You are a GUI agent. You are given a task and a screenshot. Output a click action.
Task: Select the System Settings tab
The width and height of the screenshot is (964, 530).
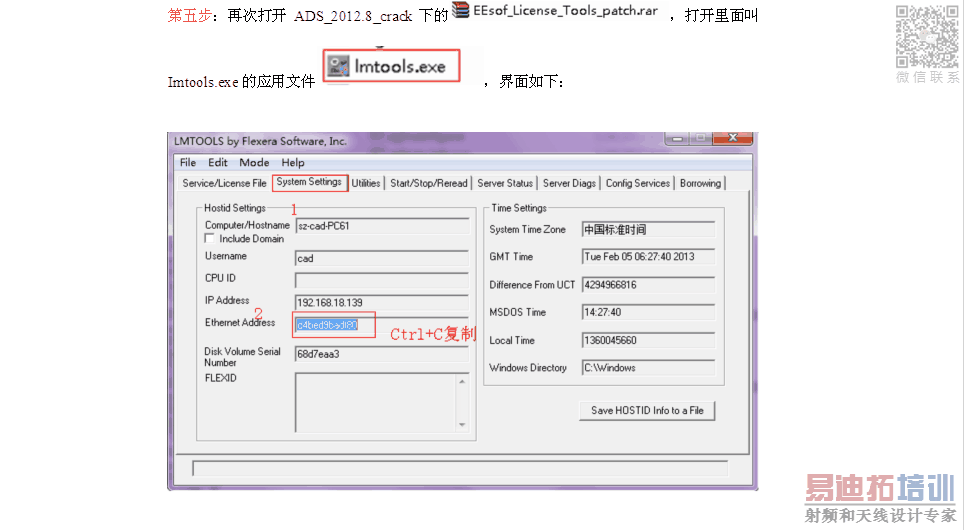pyautogui.click(x=309, y=182)
